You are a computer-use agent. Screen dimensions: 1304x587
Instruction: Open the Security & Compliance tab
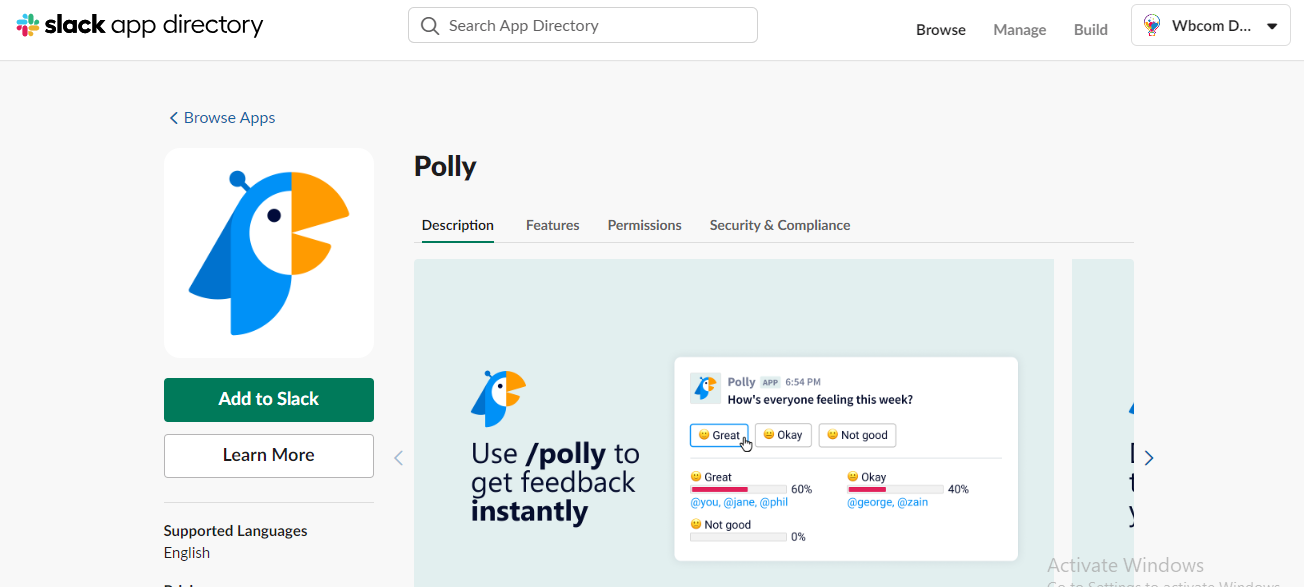(x=780, y=225)
